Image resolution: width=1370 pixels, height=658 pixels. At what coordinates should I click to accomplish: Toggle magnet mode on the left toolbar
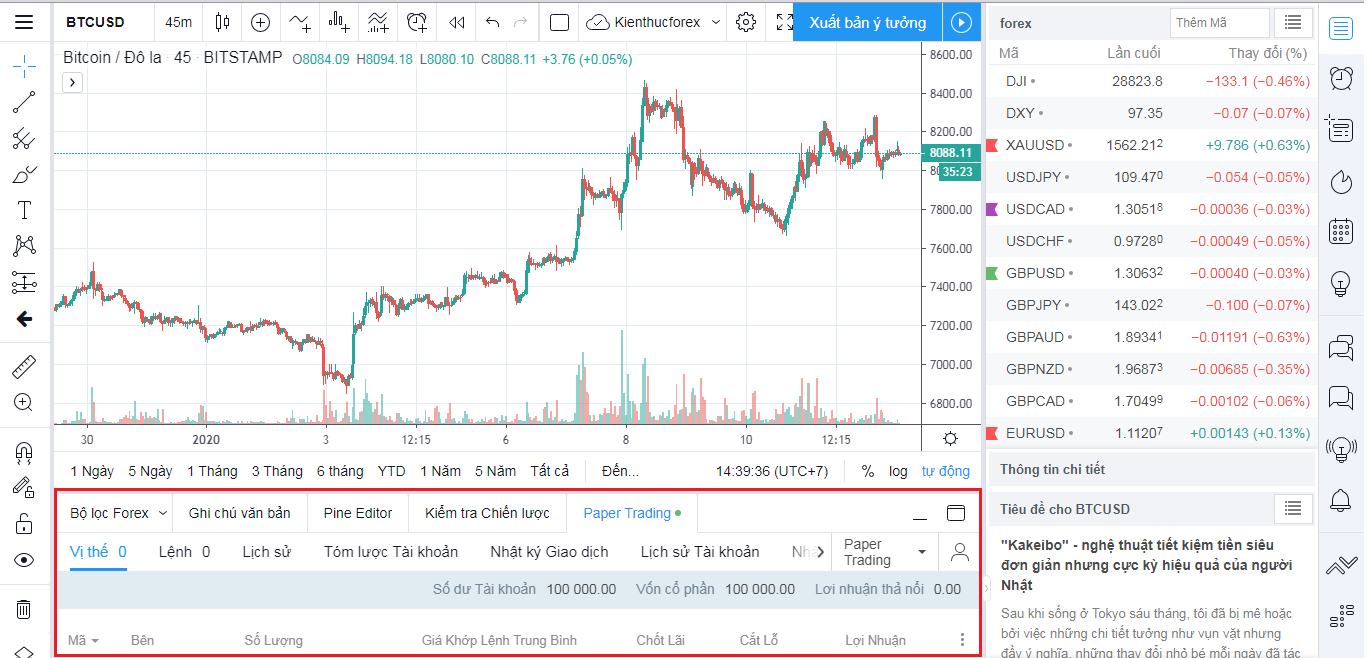tap(24, 452)
